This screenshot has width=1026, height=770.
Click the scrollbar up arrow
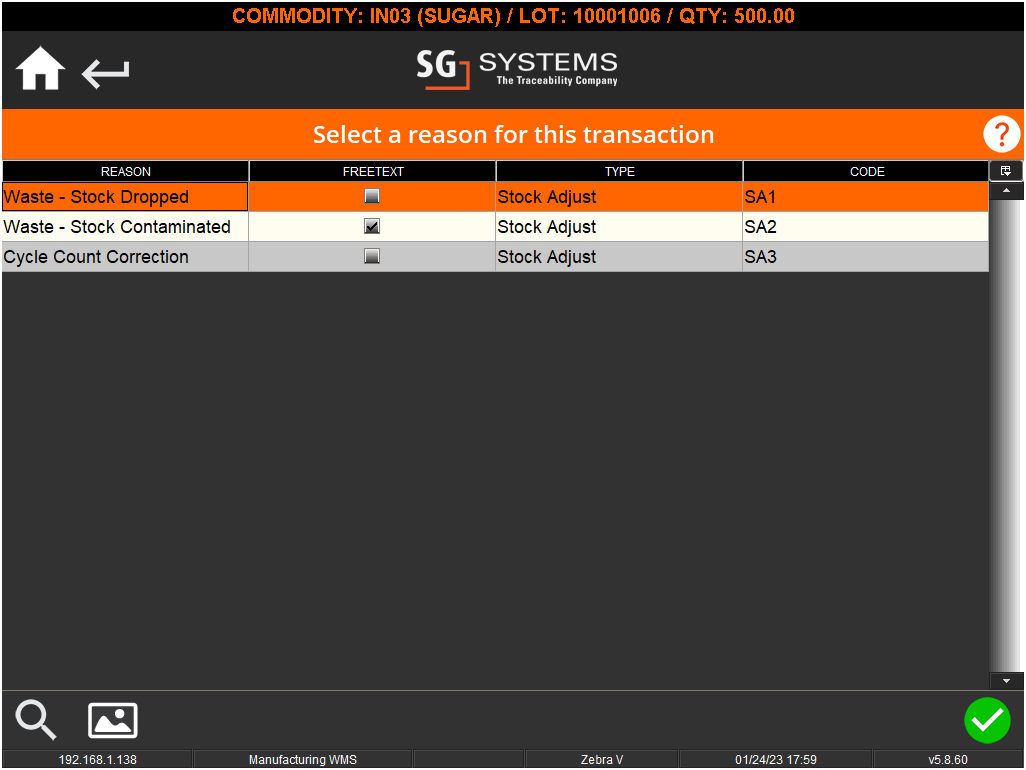click(1007, 190)
